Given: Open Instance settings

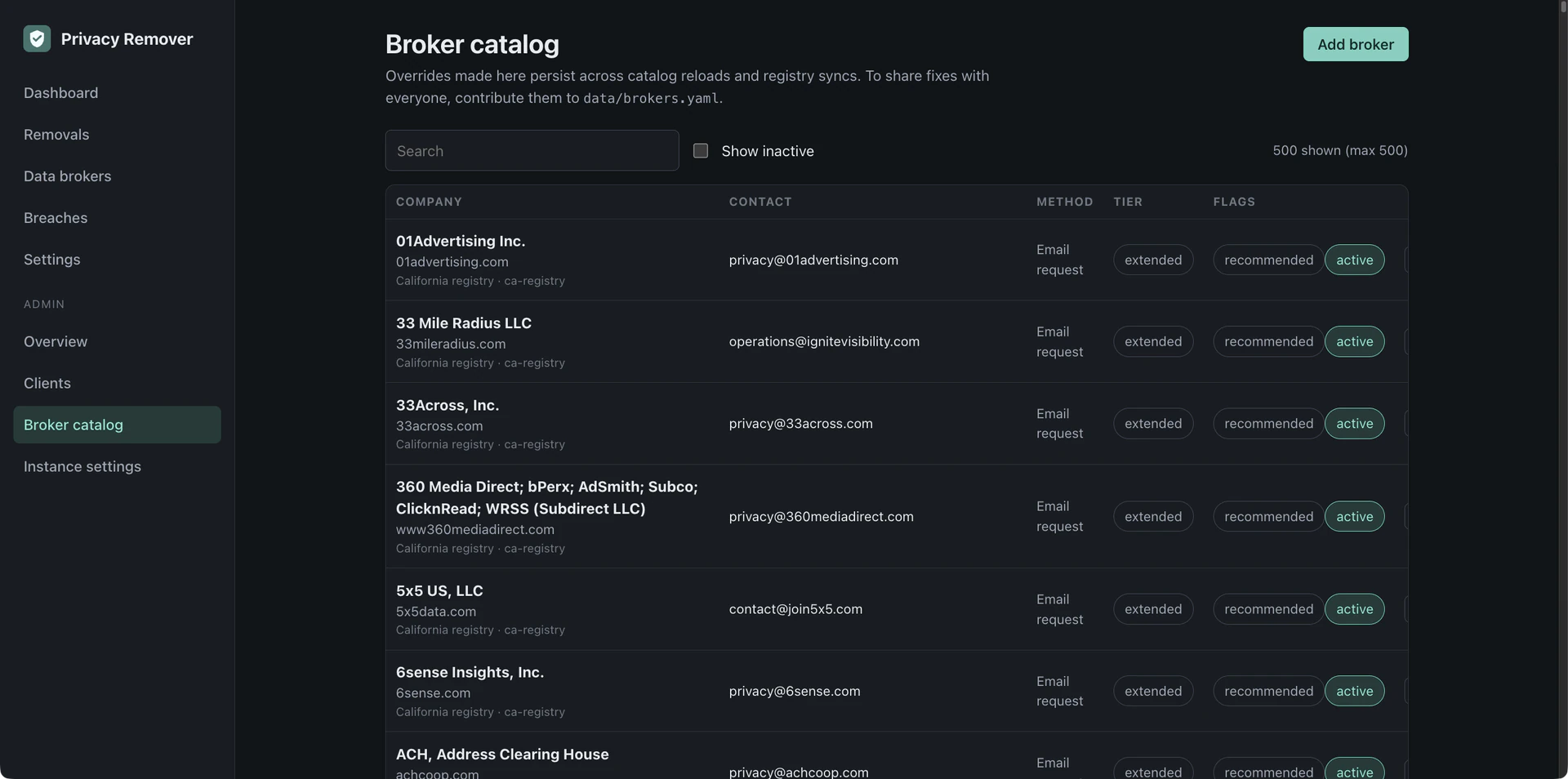Looking at the screenshot, I should 117,466.
